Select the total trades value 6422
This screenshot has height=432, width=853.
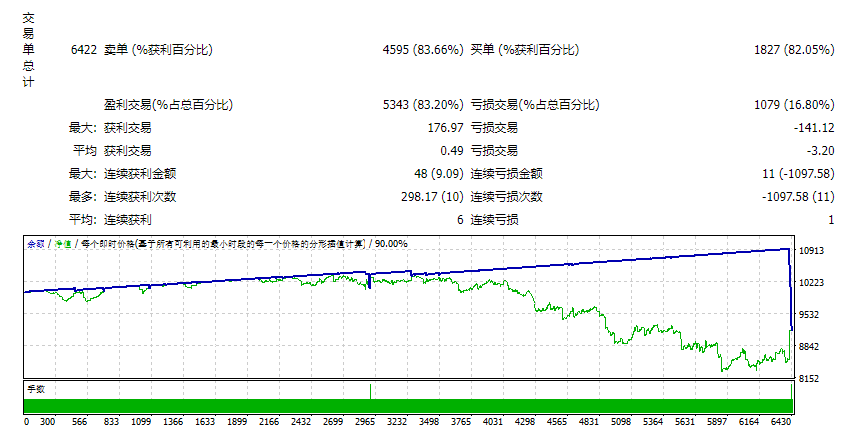[84, 50]
